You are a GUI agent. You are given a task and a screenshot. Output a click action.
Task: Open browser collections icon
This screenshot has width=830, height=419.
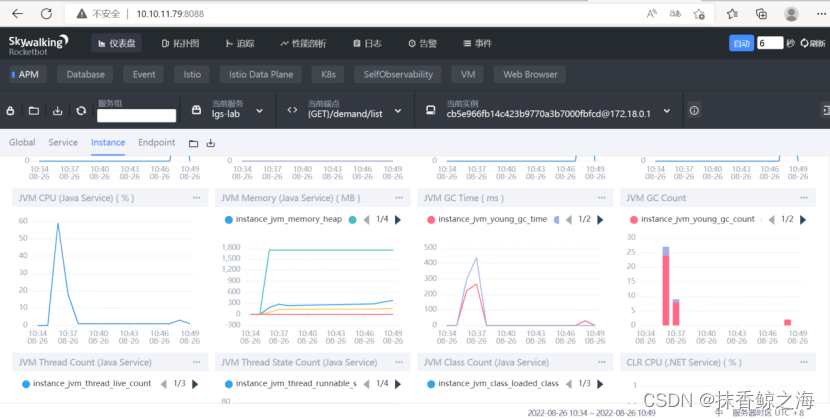click(761, 14)
